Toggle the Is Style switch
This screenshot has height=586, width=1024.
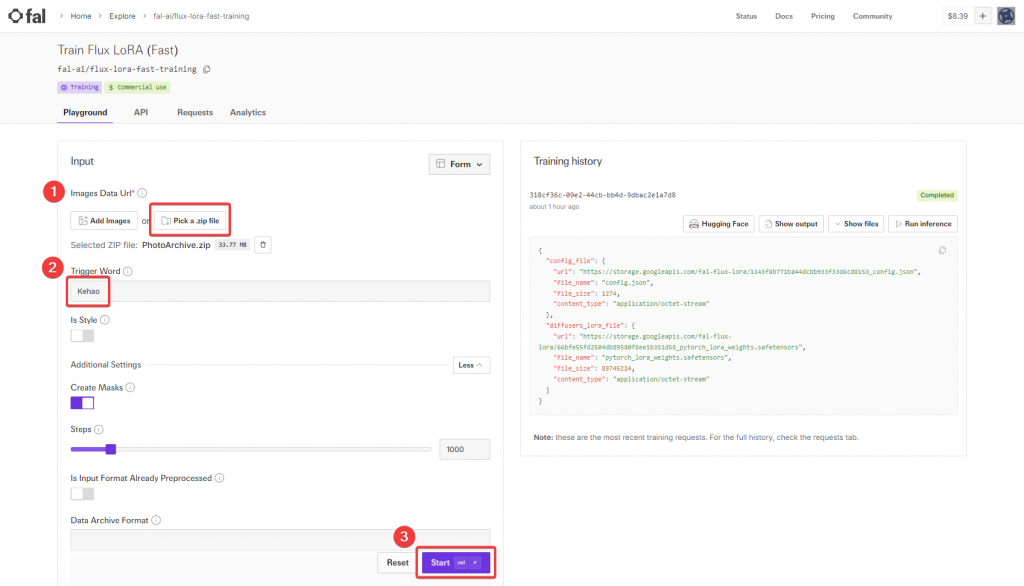[x=82, y=336]
